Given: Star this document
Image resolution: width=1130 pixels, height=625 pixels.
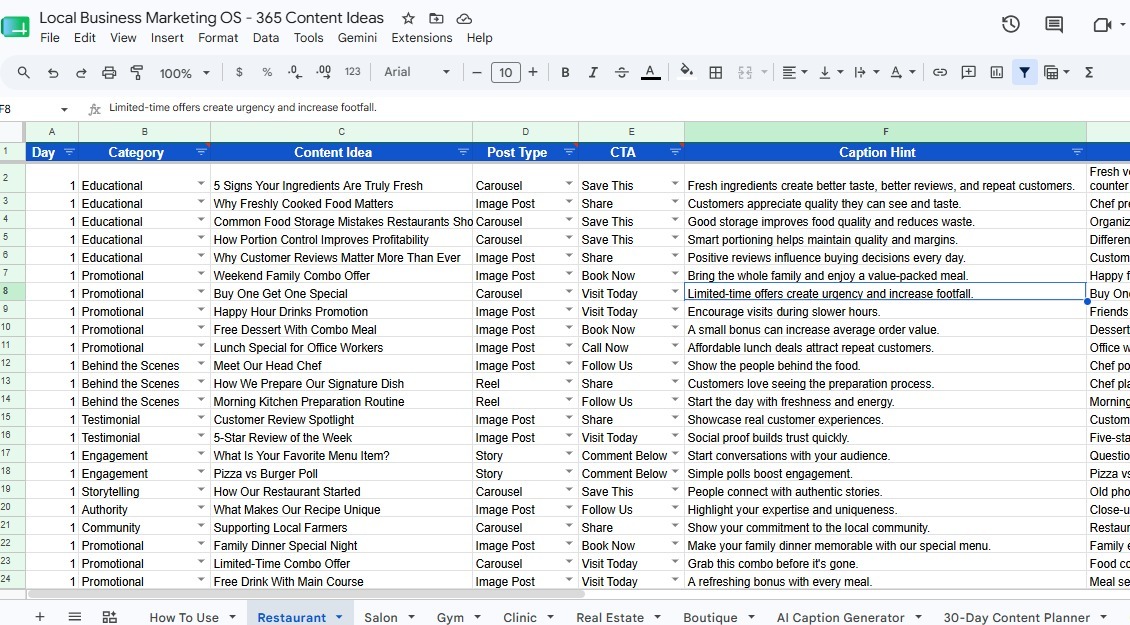Looking at the screenshot, I should click(408, 18).
